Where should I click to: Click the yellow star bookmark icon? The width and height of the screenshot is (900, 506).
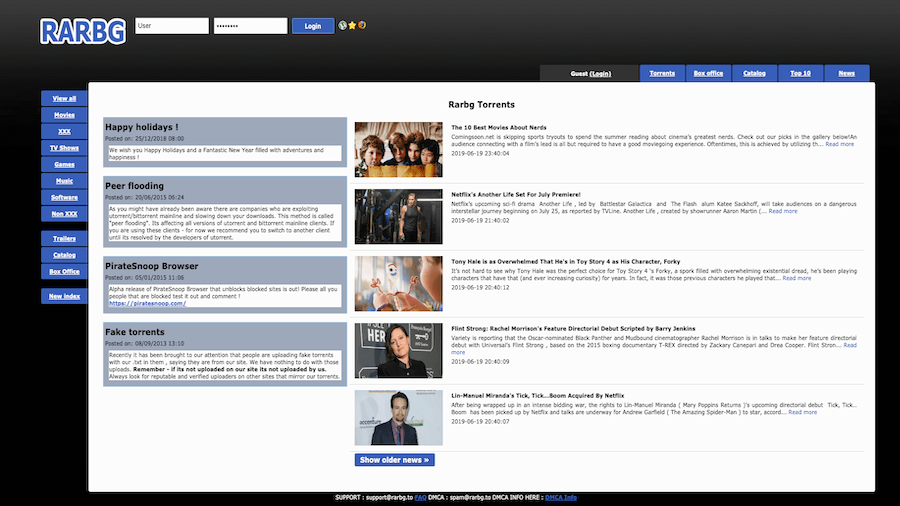click(352, 25)
